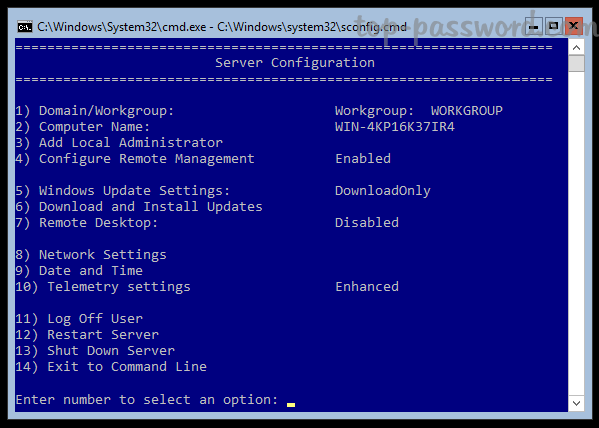This screenshot has width=599, height=428.
Task: Click the Remote Desktop Disabled status
Action: [x=367, y=222]
